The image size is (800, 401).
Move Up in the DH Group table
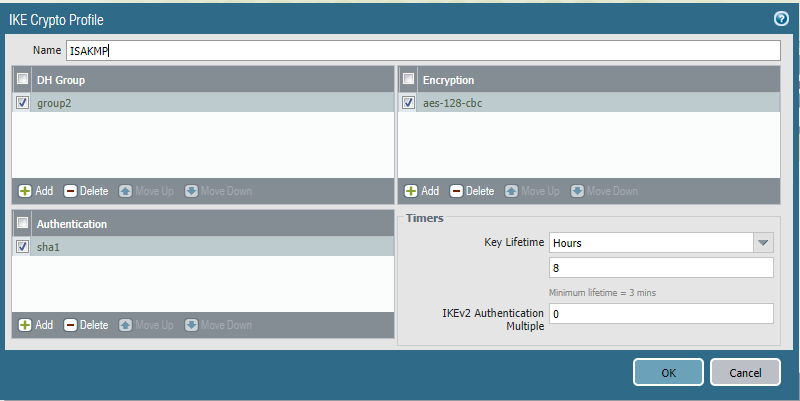point(146,191)
